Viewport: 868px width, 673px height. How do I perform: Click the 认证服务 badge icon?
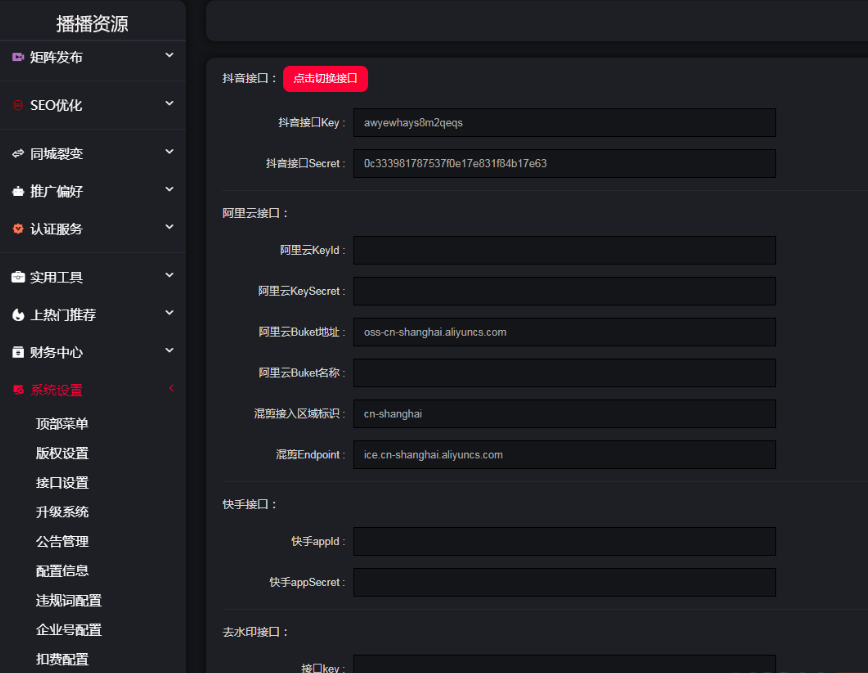[18, 229]
